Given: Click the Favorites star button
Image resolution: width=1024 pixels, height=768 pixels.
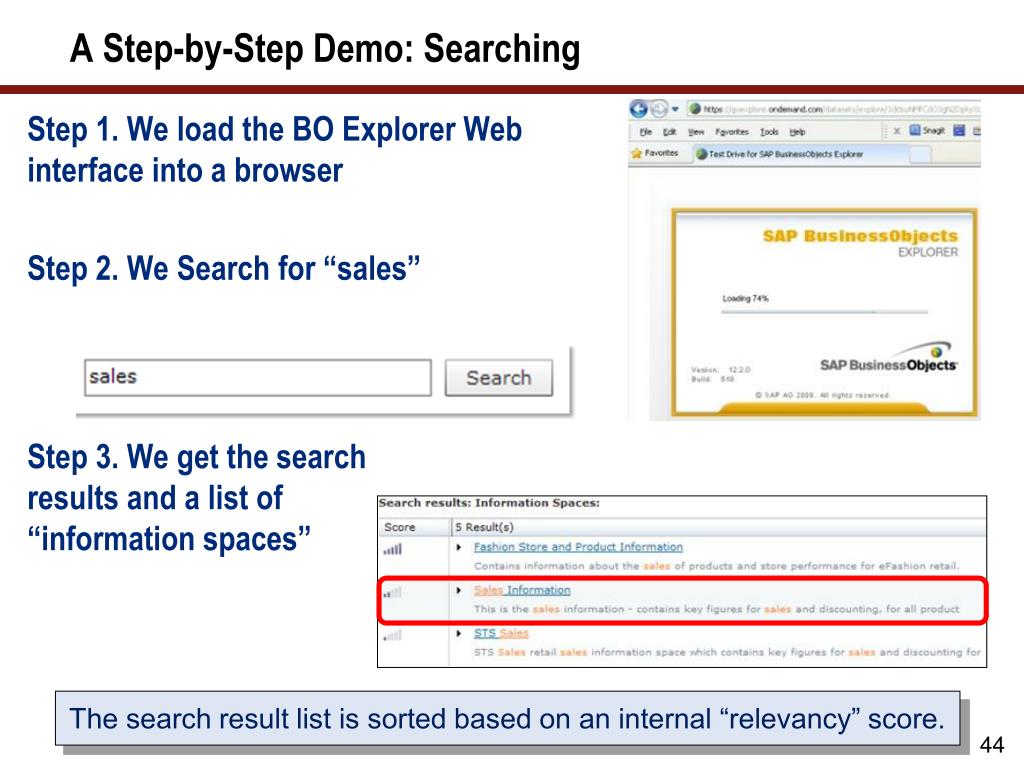Looking at the screenshot, I should click(654, 153).
